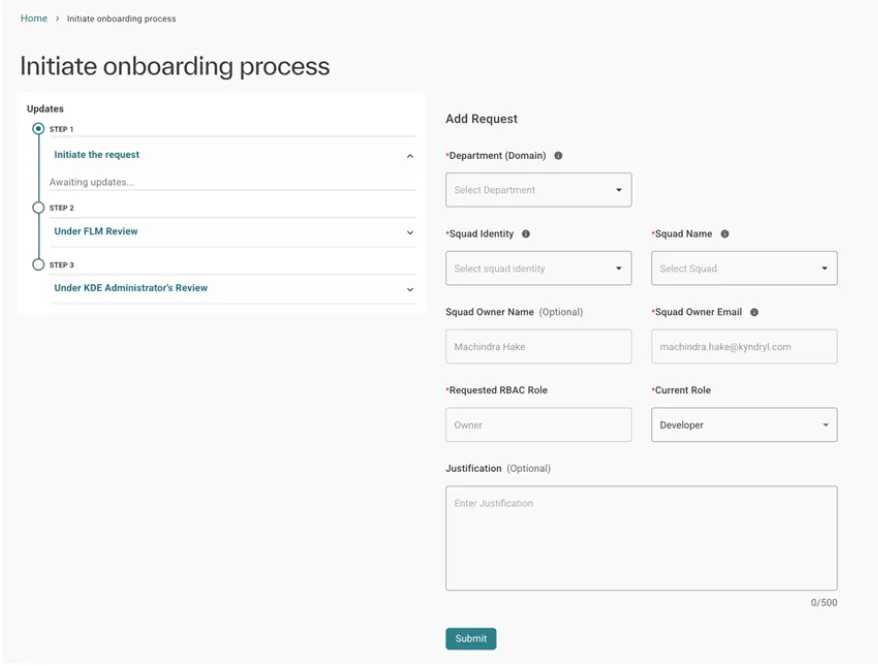878x666 pixels.
Task: Click the Submit button
Action: (x=471, y=639)
